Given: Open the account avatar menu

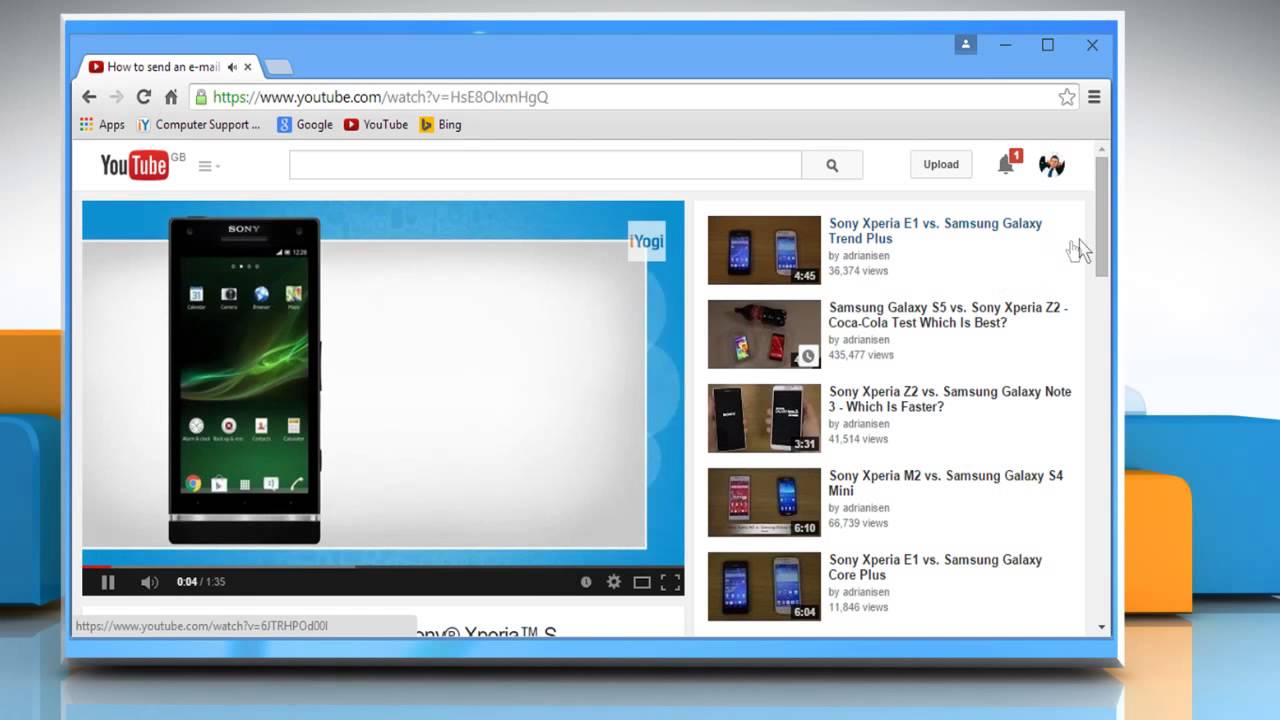Looking at the screenshot, I should coord(1052,165).
